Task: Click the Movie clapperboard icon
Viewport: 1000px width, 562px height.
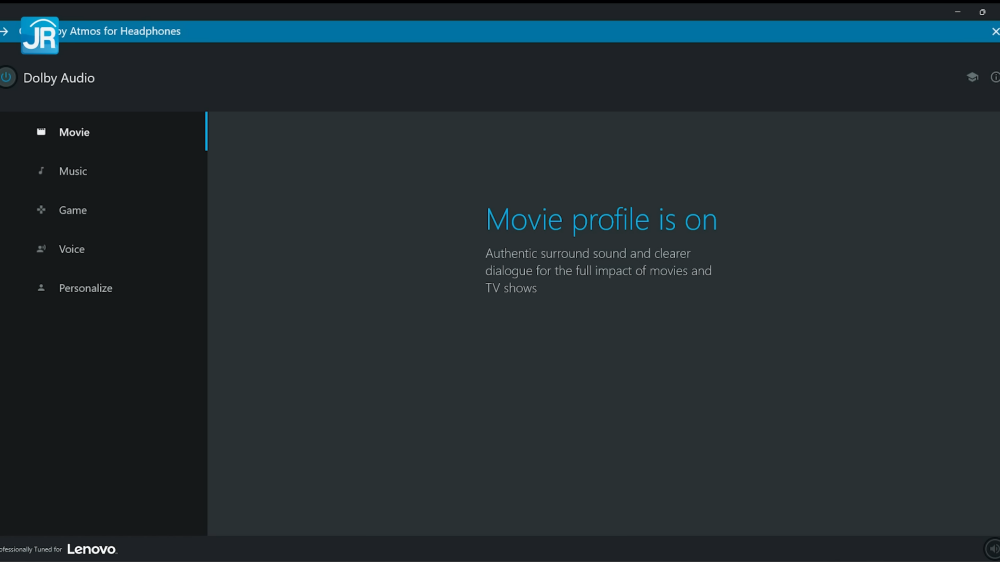Action: point(41,132)
